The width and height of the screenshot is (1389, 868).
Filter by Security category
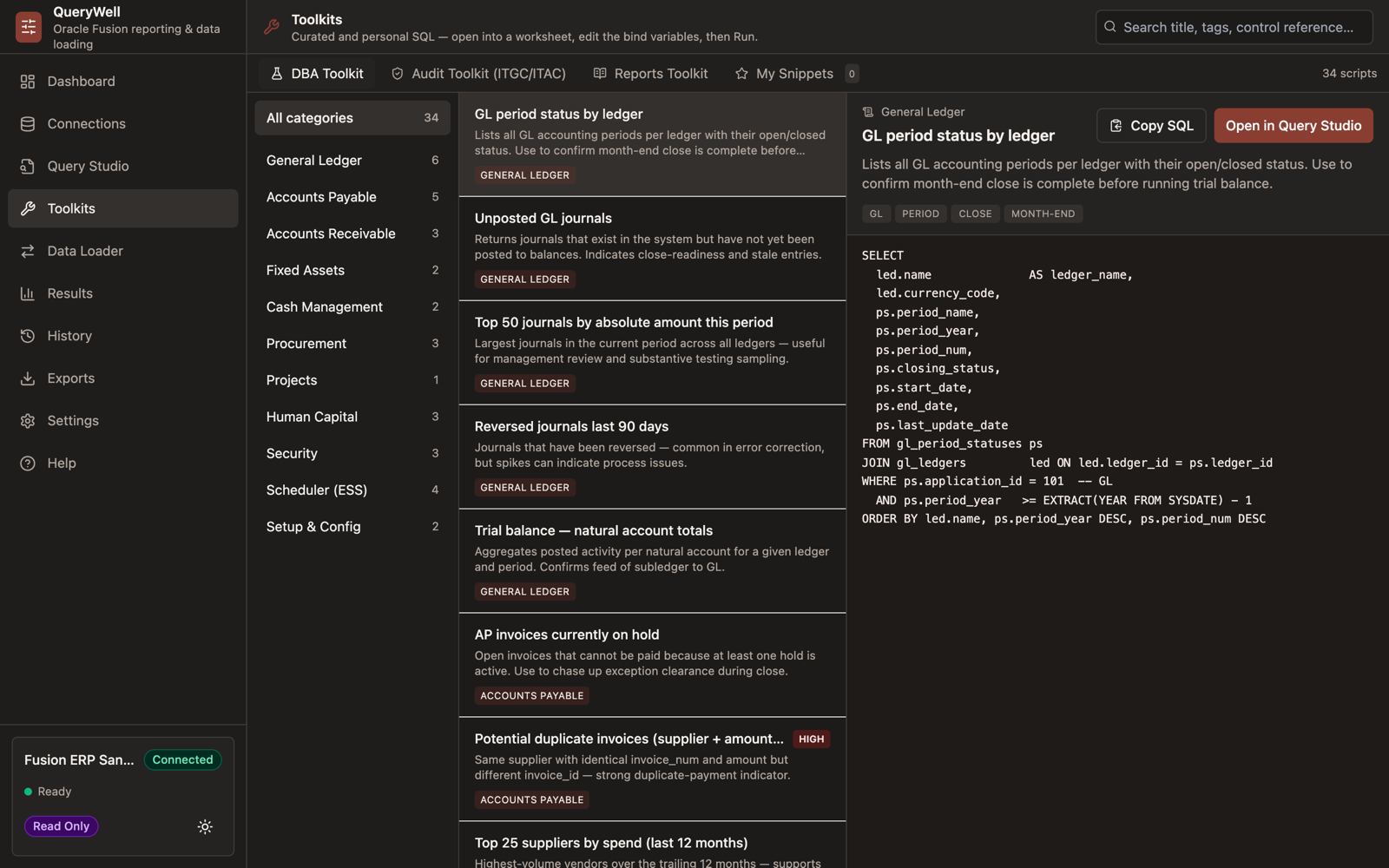click(x=352, y=453)
